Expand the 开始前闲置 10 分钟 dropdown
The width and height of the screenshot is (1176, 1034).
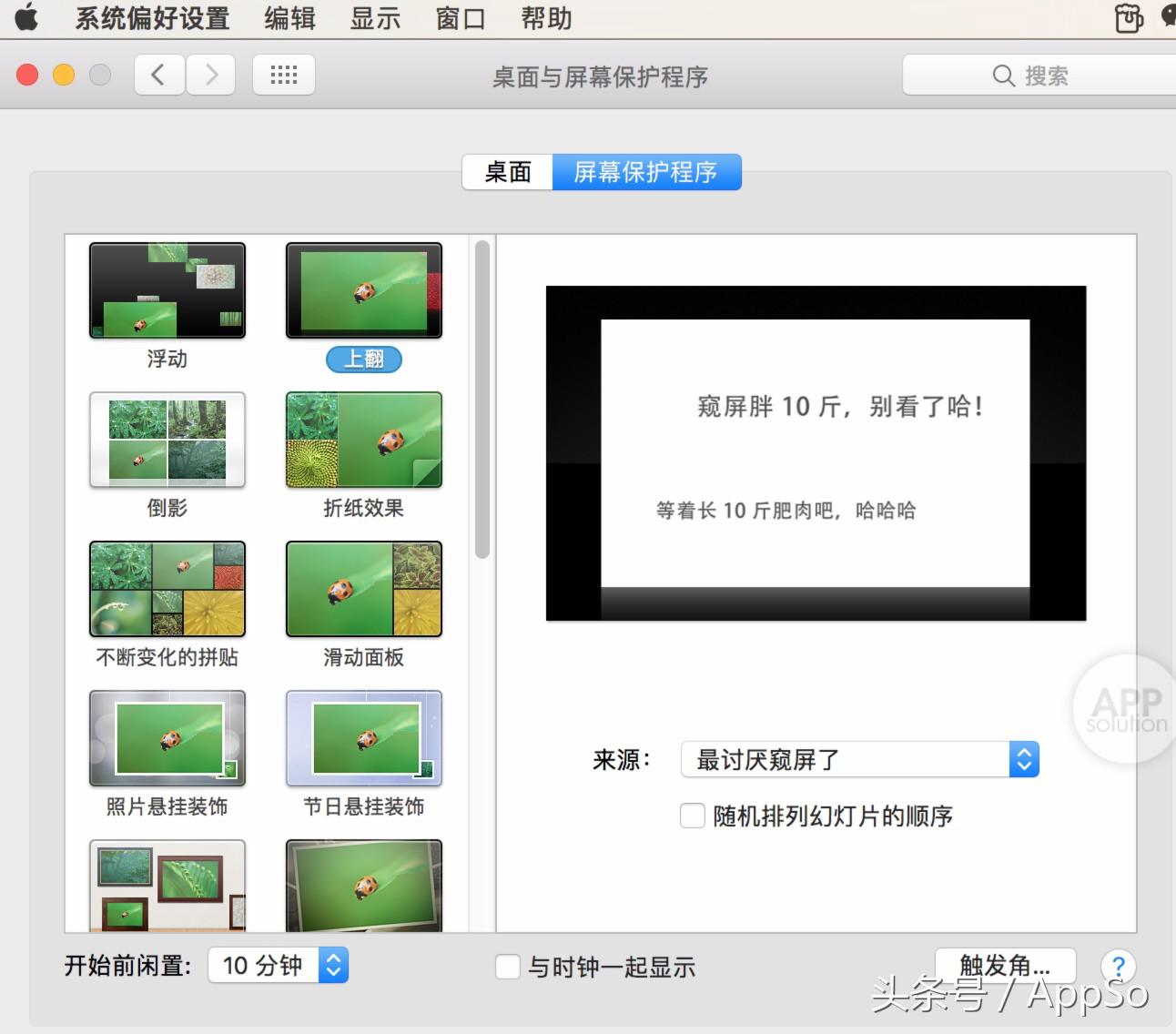pyautogui.click(x=279, y=966)
